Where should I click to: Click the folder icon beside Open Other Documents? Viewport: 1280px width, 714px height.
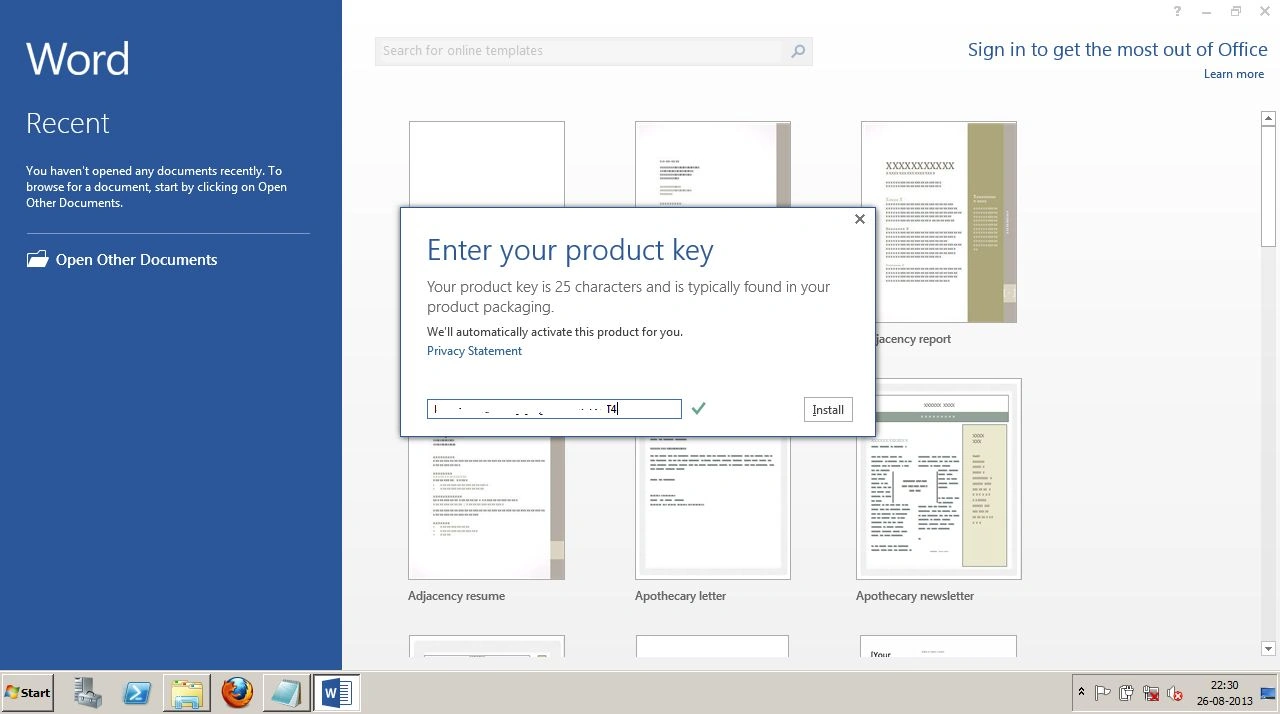pyautogui.click(x=37, y=259)
